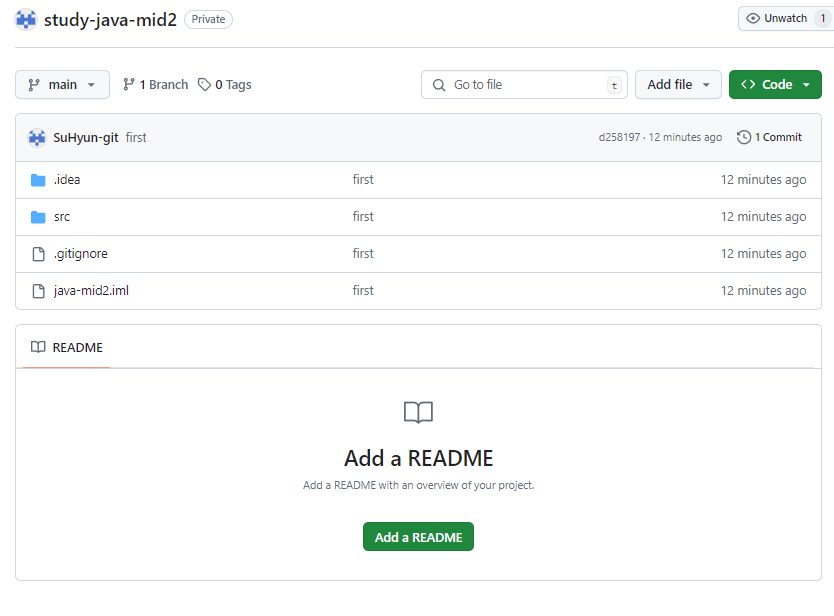Click the eye icon on Unwatch
834x616 pixels.
point(753,19)
